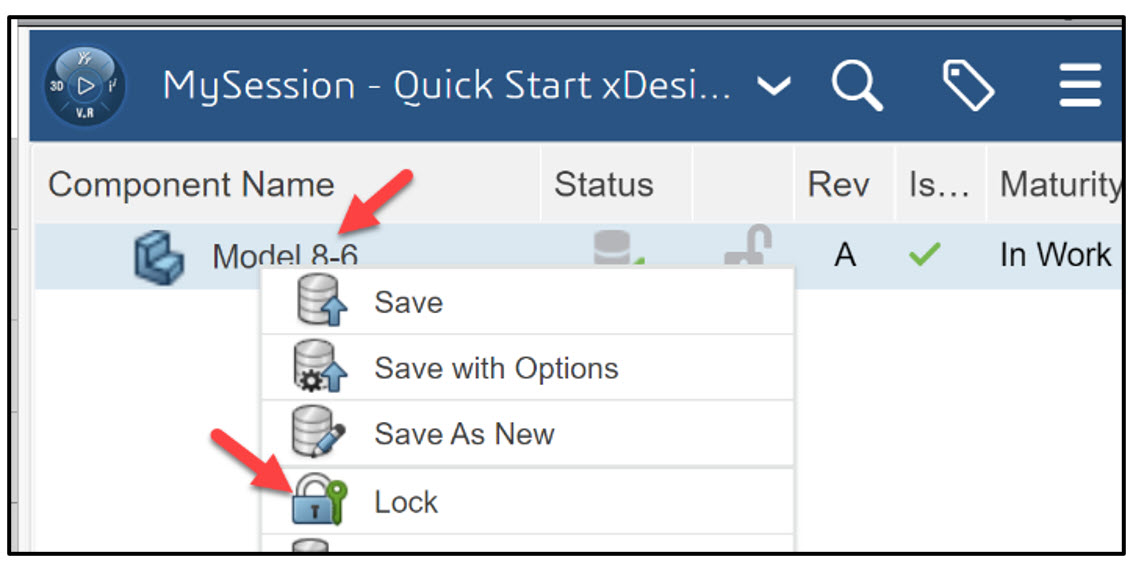1131x562 pixels.
Task: Expand the MySession title dropdown chevron
Action: tap(774, 86)
